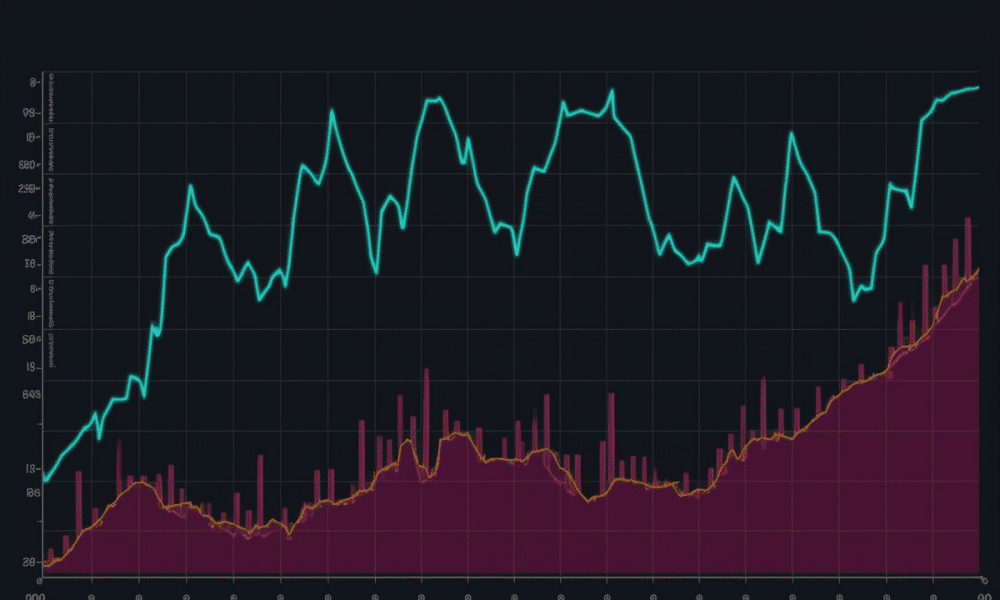This screenshot has height=600, width=1000.
Task: Click the top y-axis label "0"
Action: coord(33,83)
